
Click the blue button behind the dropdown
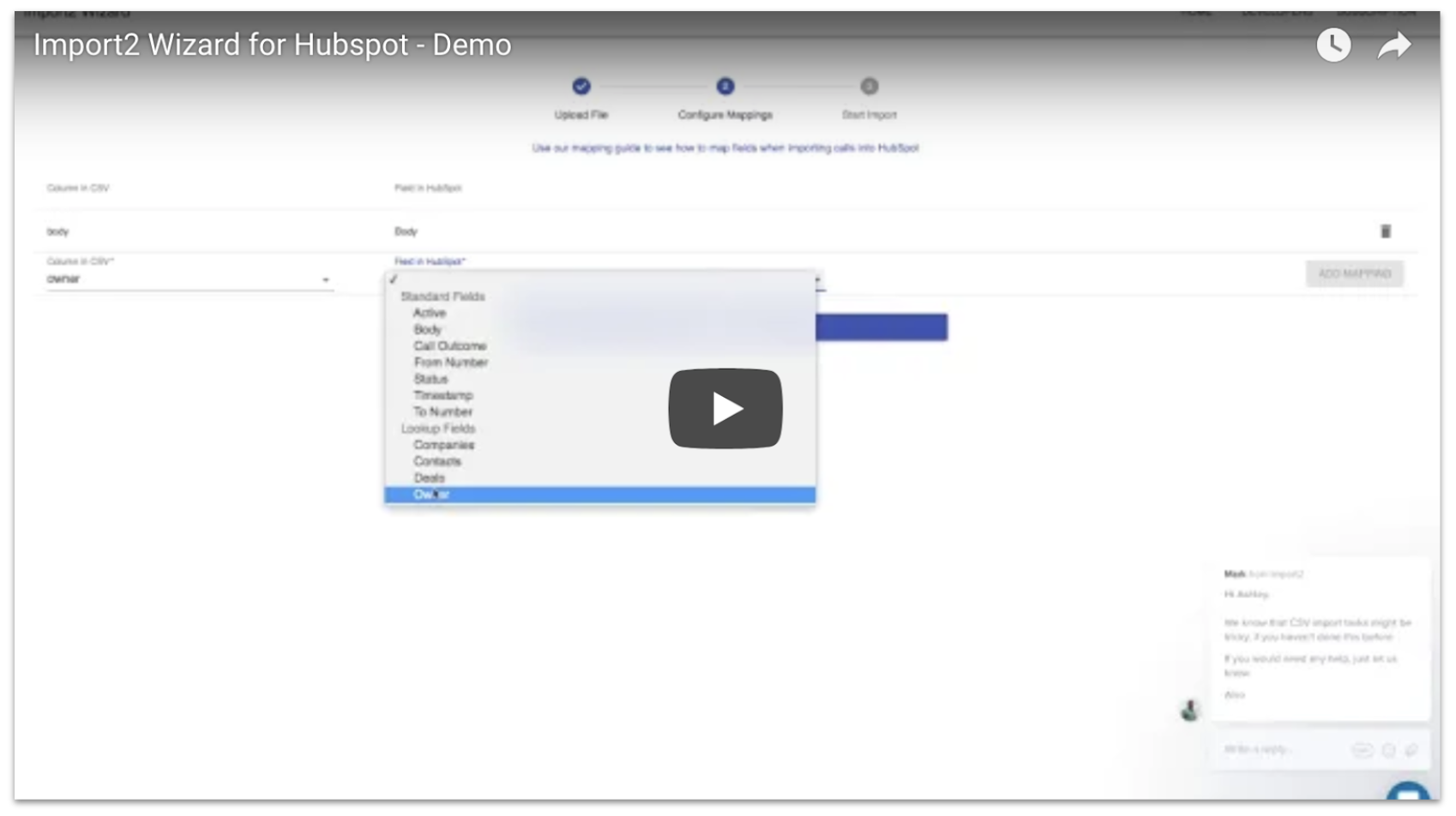tap(881, 327)
